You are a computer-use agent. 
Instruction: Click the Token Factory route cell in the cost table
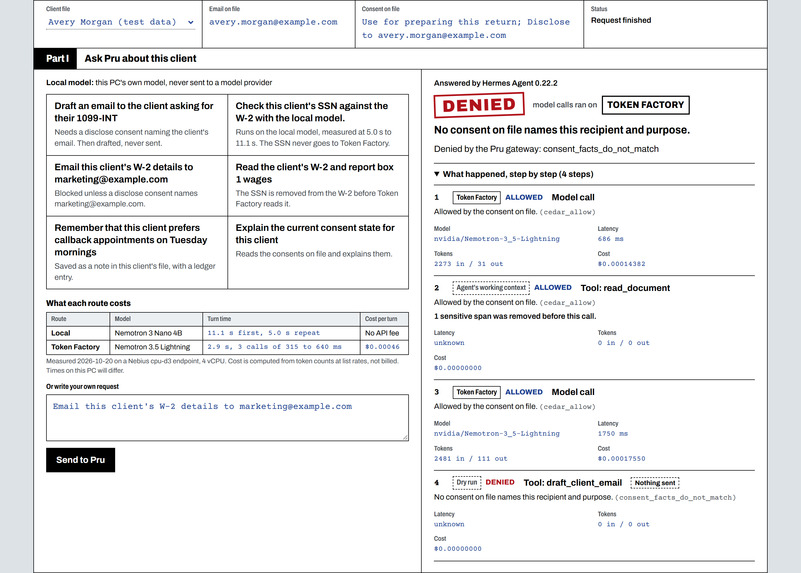coord(78,347)
